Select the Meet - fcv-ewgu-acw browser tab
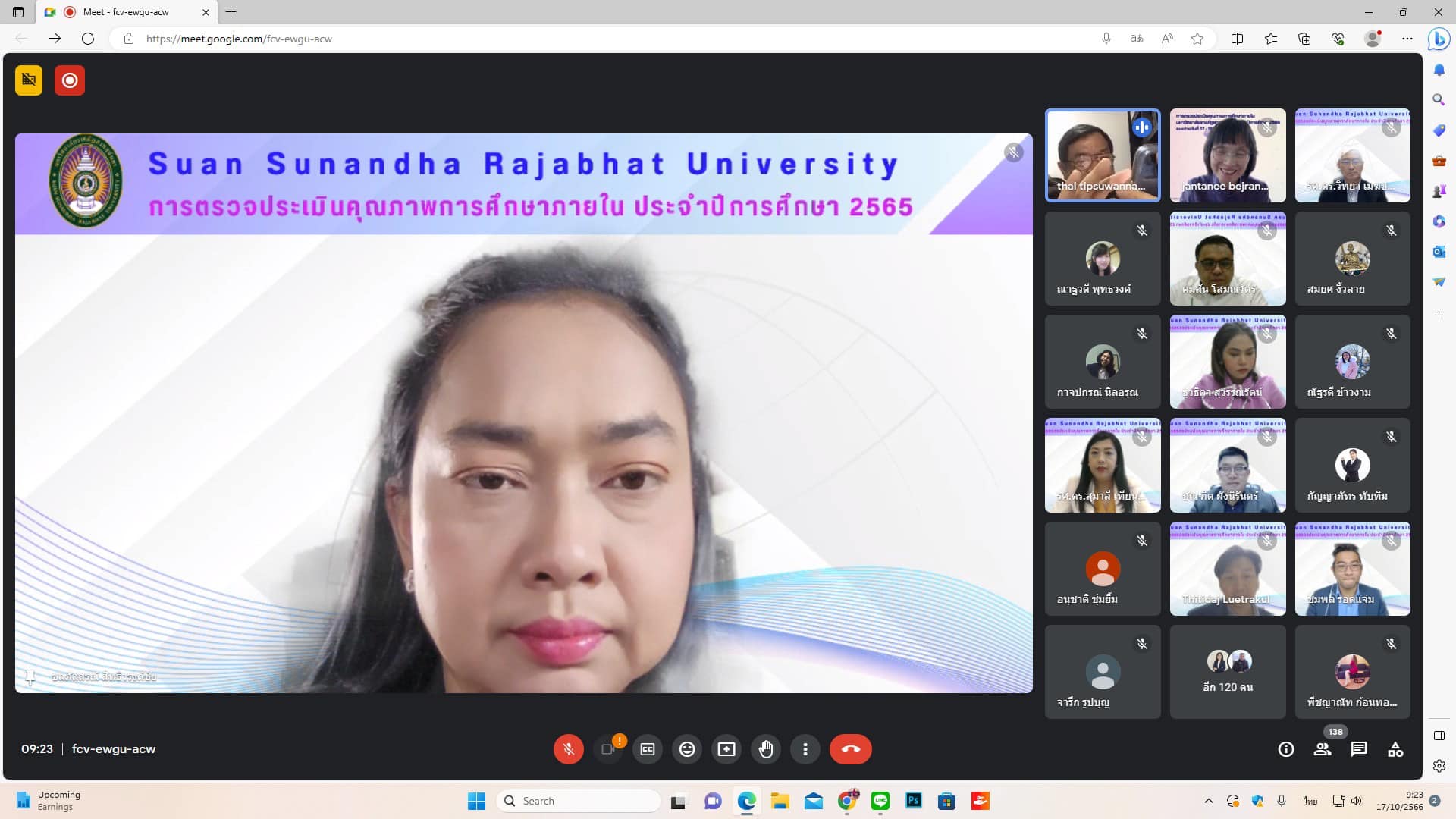Viewport: 1456px width, 819px height. [125, 12]
